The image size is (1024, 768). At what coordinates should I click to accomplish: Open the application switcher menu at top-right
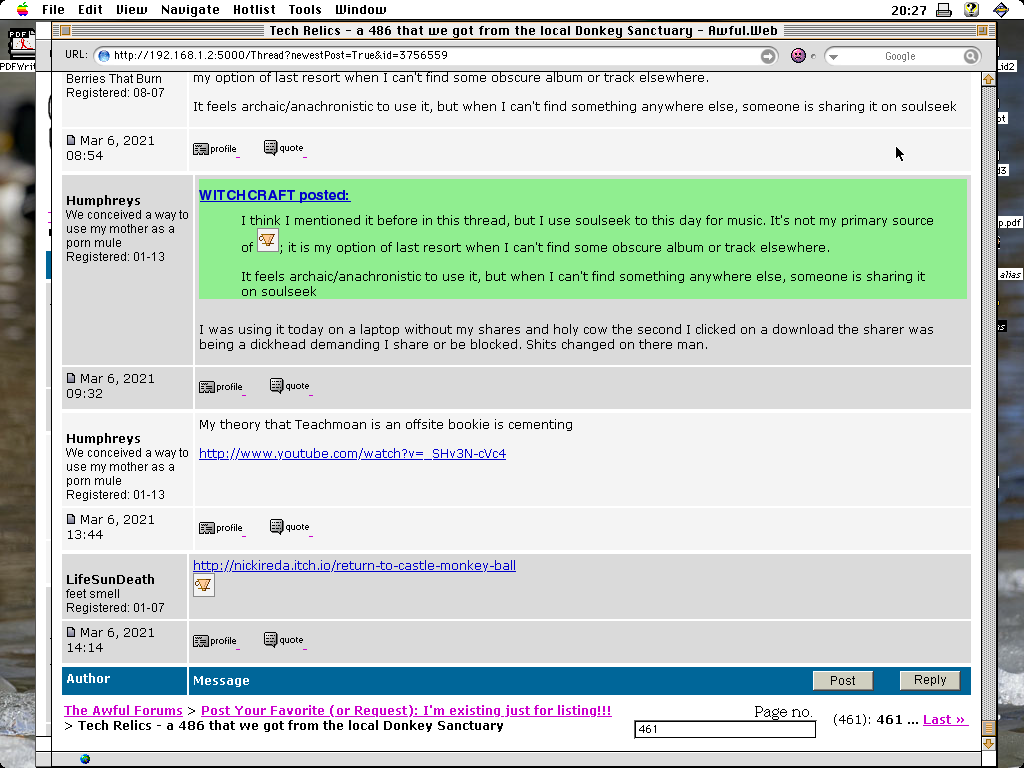pos(1001,10)
